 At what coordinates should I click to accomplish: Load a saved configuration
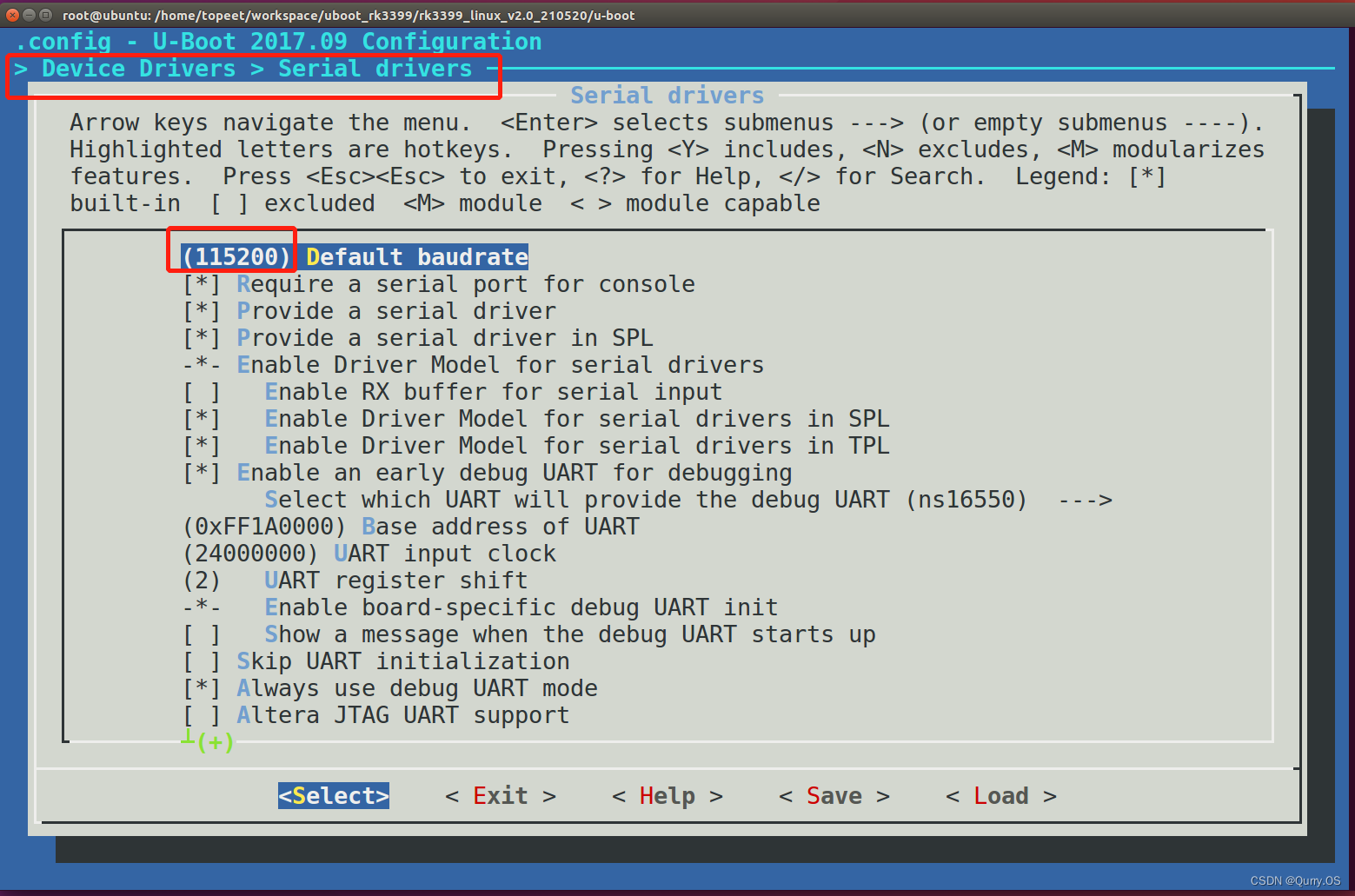pos(1000,795)
